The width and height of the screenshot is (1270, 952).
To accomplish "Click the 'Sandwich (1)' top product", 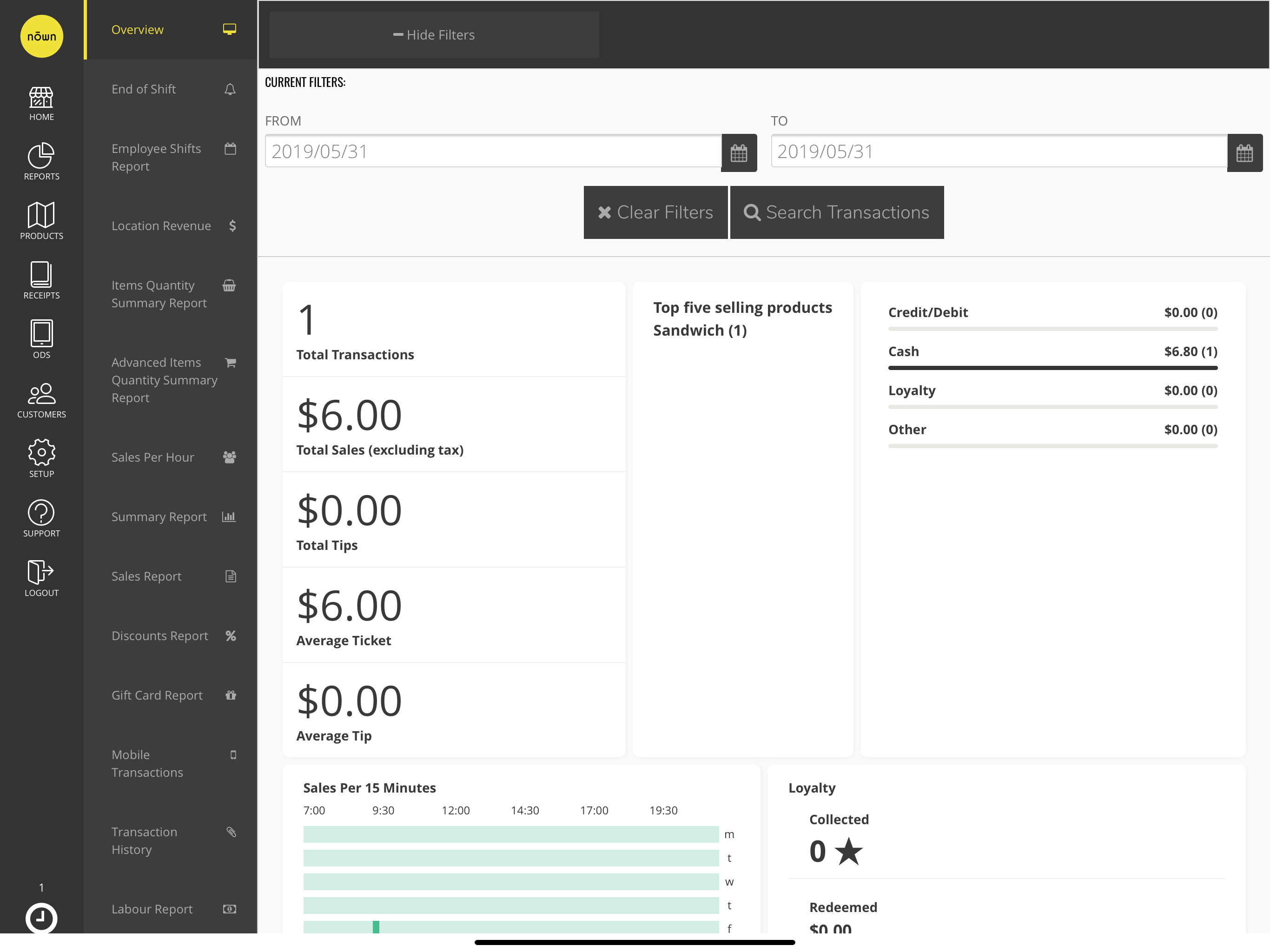I will (700, 331).
